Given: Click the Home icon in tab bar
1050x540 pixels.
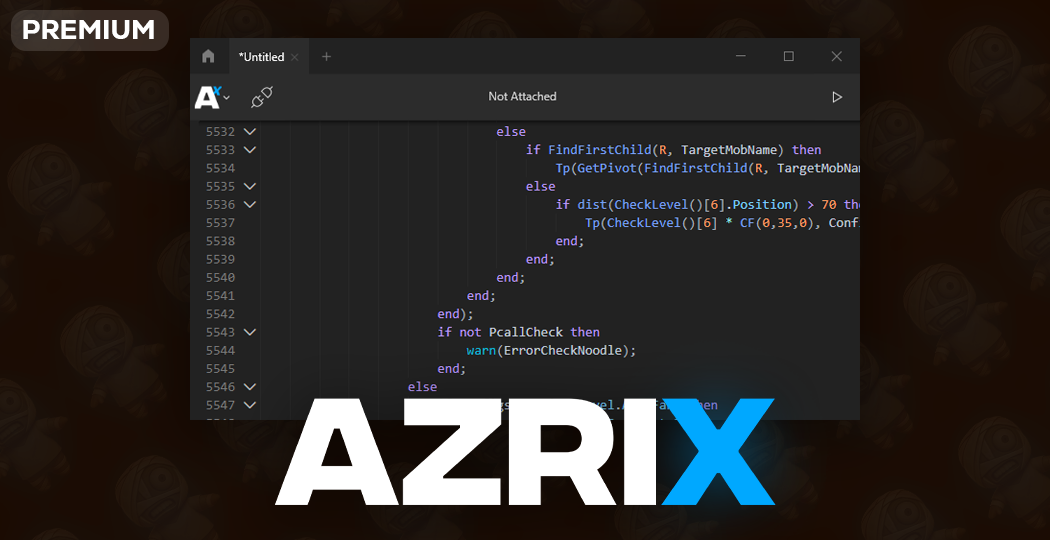Looking at the screenshot, I should coord(208,57).
